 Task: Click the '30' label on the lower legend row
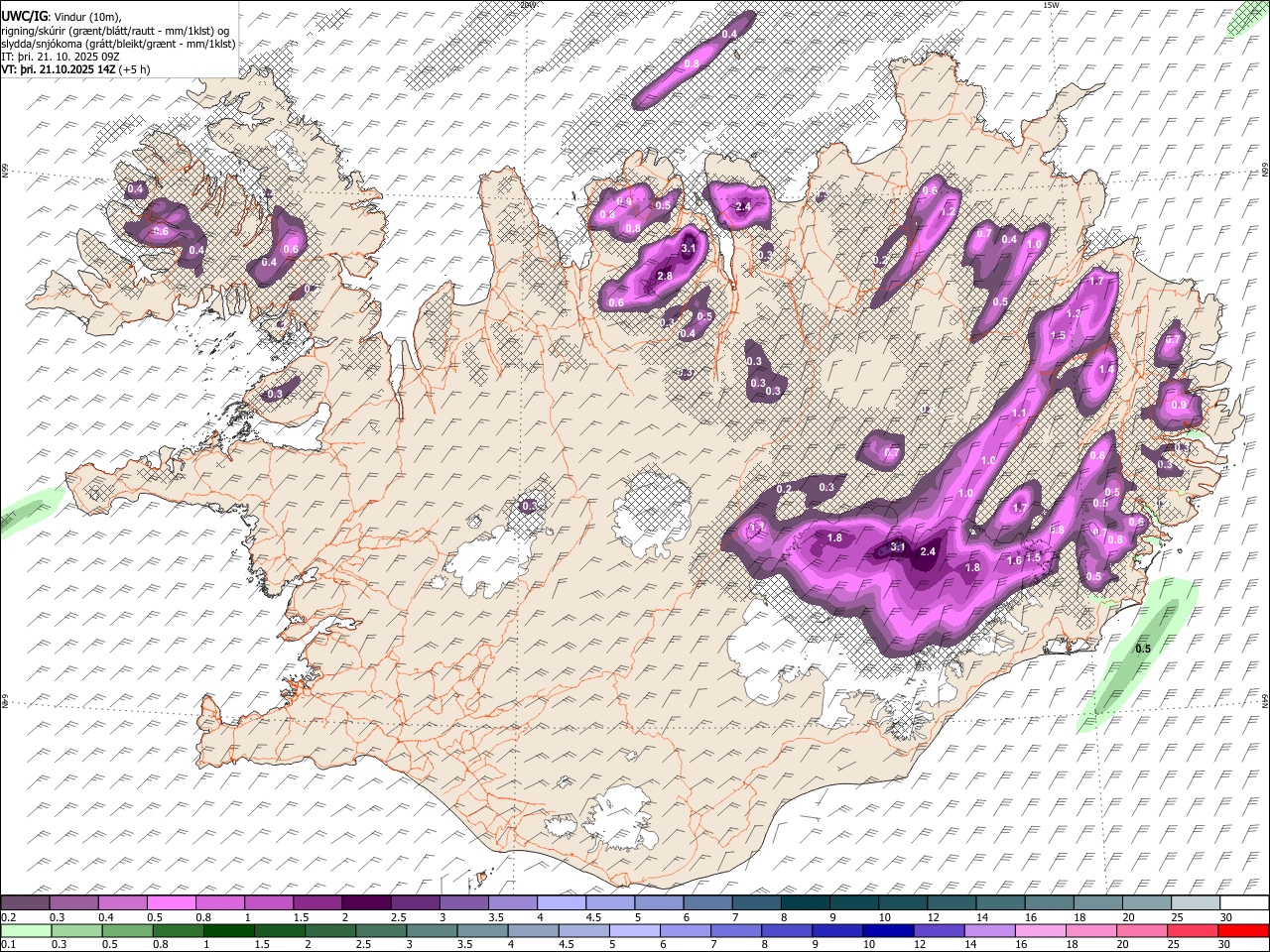click(1223, 944)
